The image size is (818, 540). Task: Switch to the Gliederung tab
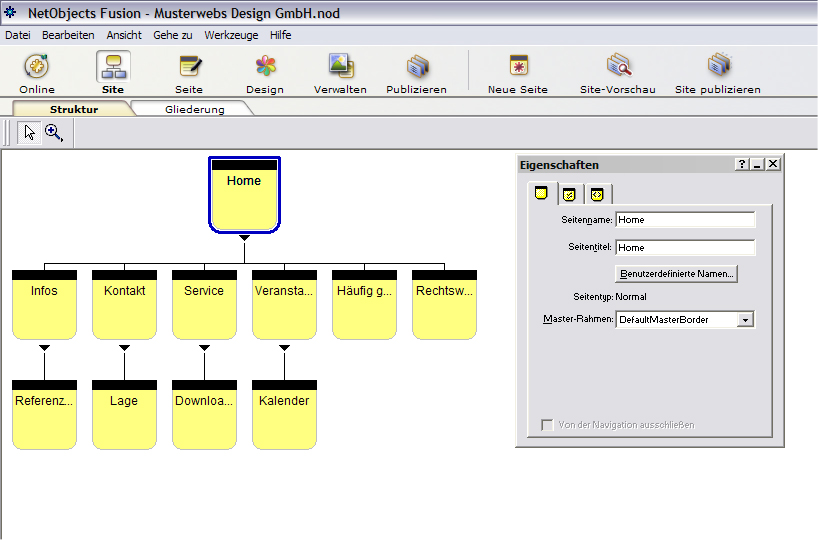pyautogui.click(x=194, y=109)
